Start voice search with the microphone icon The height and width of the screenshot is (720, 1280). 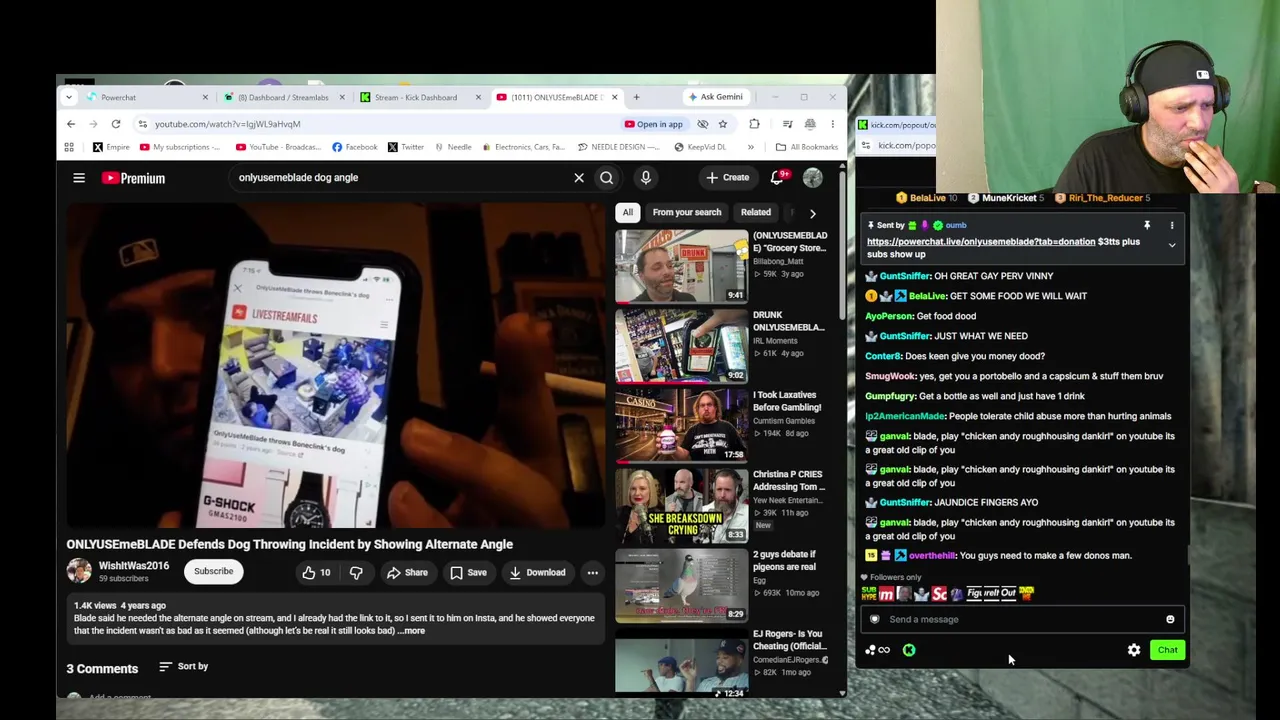pos(645,178)
